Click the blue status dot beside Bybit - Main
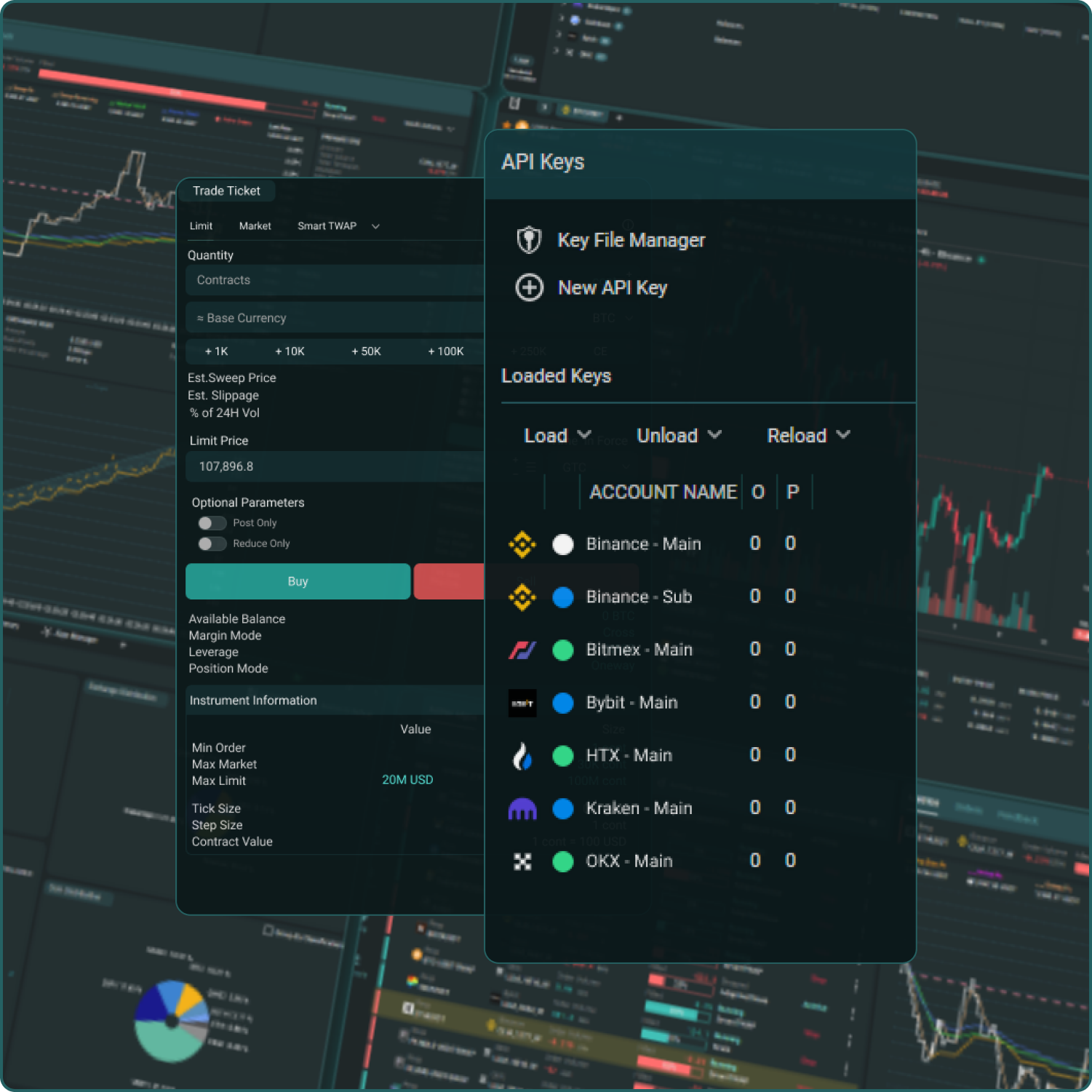This screenshot has width=1092, height=1092. click(563, 703)
